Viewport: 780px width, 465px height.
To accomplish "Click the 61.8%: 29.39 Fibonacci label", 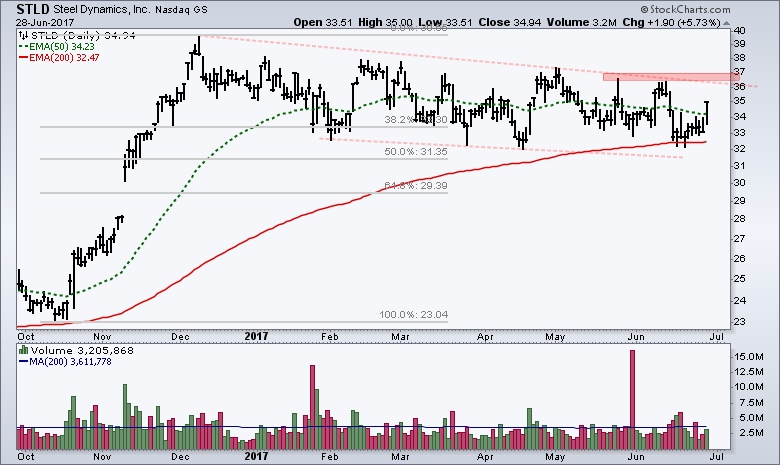I will point(416,186).
